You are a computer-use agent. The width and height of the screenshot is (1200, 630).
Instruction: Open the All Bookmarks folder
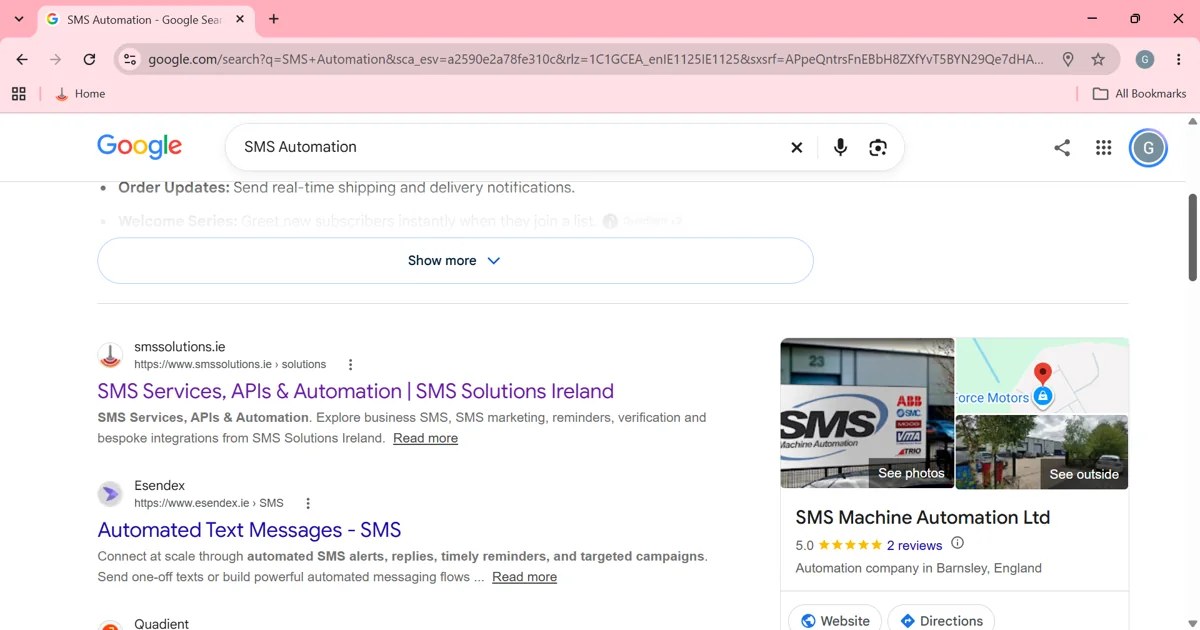click(x=1139, y=94)
